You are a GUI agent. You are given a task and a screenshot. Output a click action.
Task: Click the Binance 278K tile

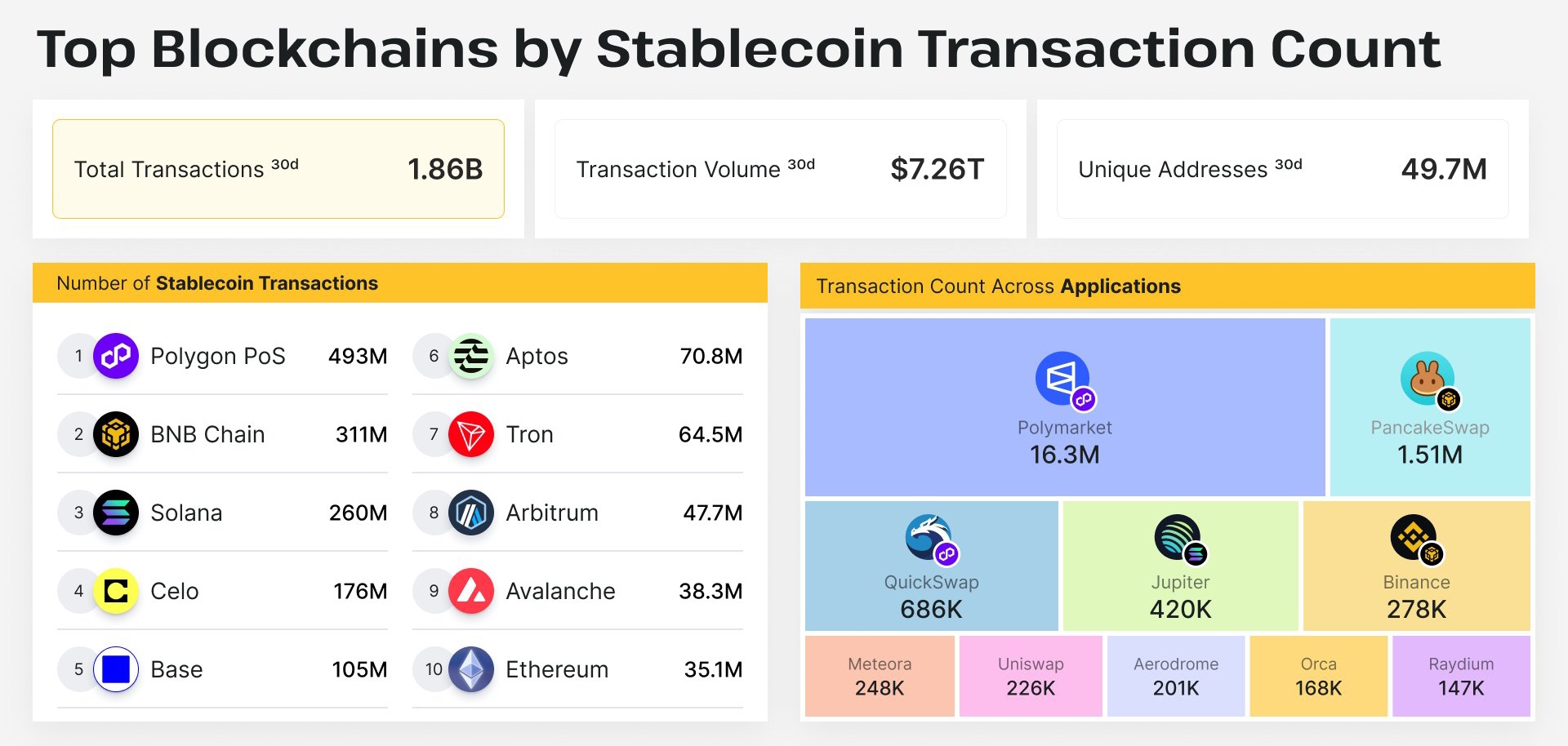click(1417, 566)
